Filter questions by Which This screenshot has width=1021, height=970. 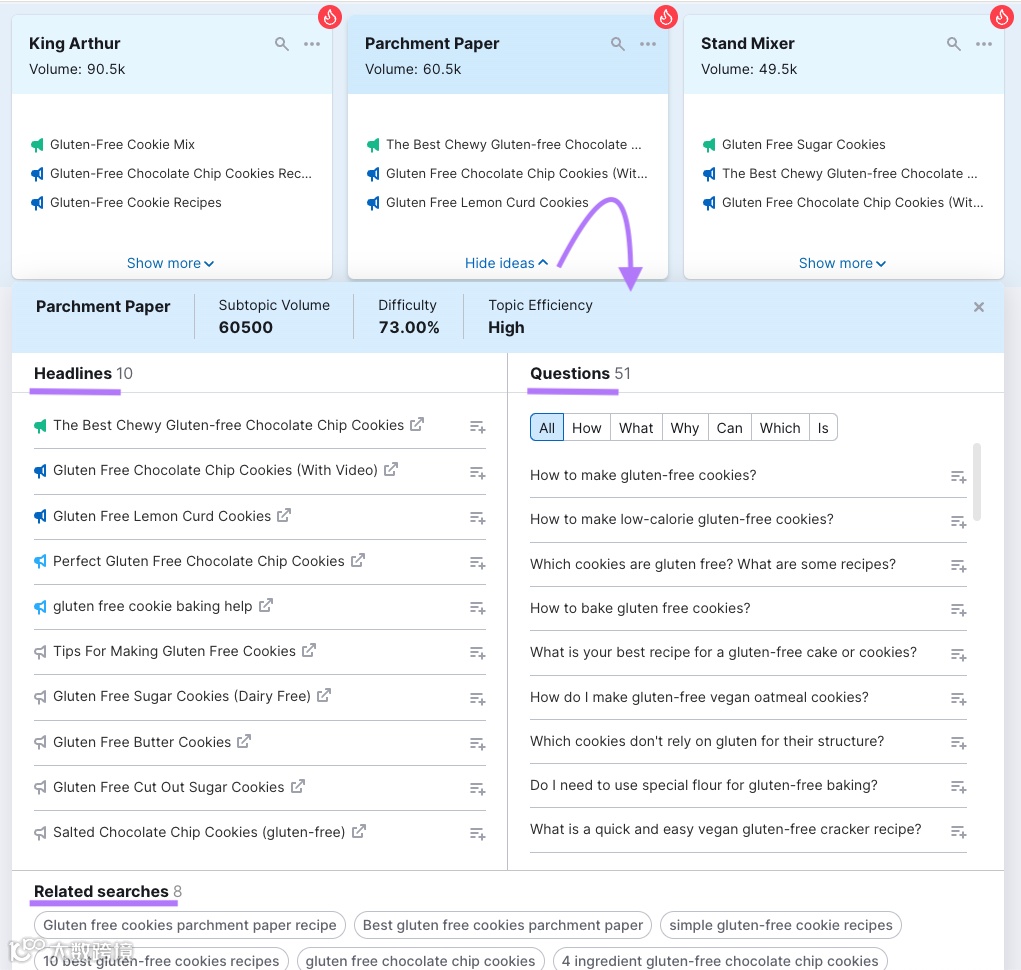pos(780,428)
